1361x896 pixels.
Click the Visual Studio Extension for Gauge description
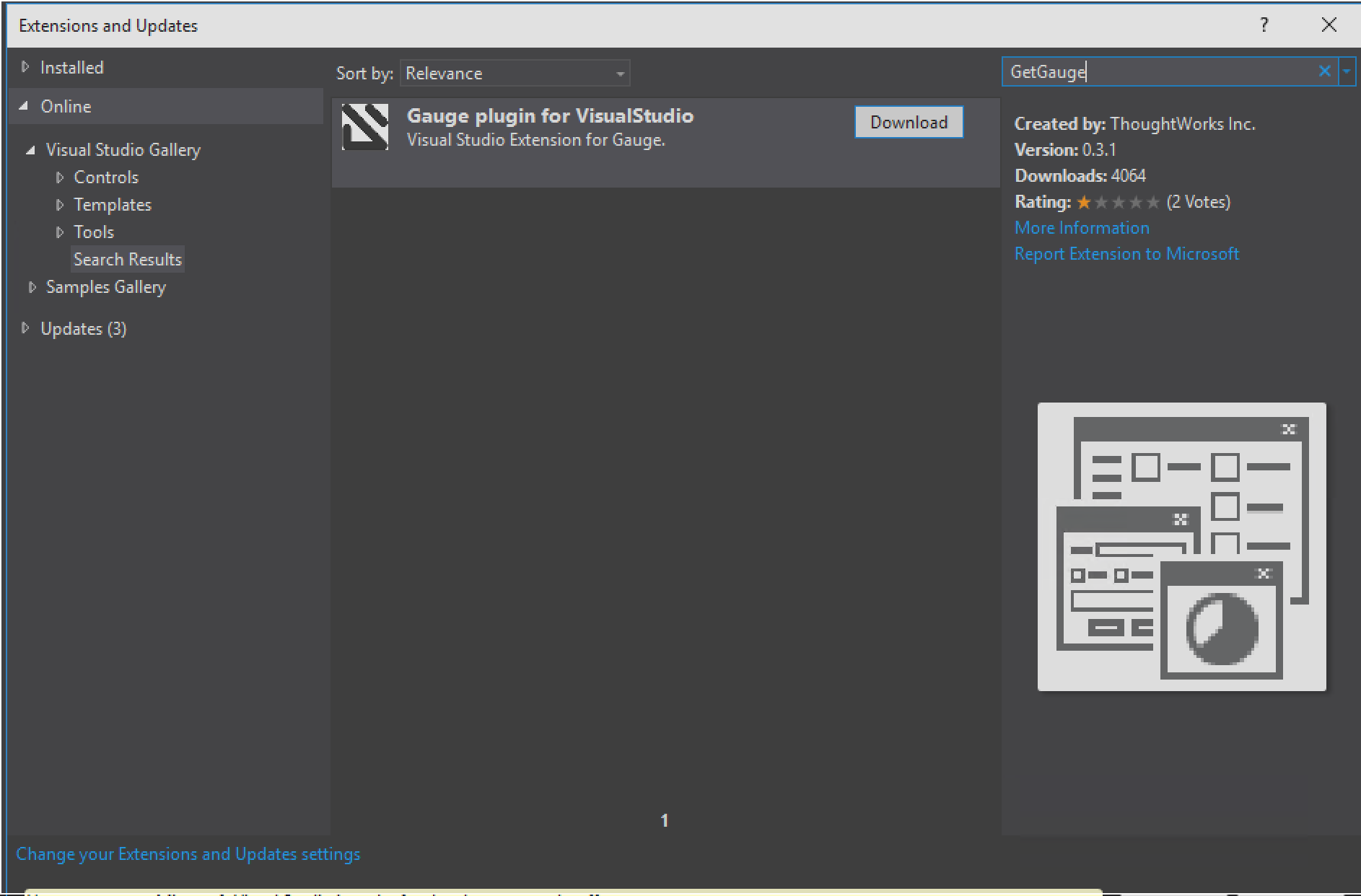(535, 140)
